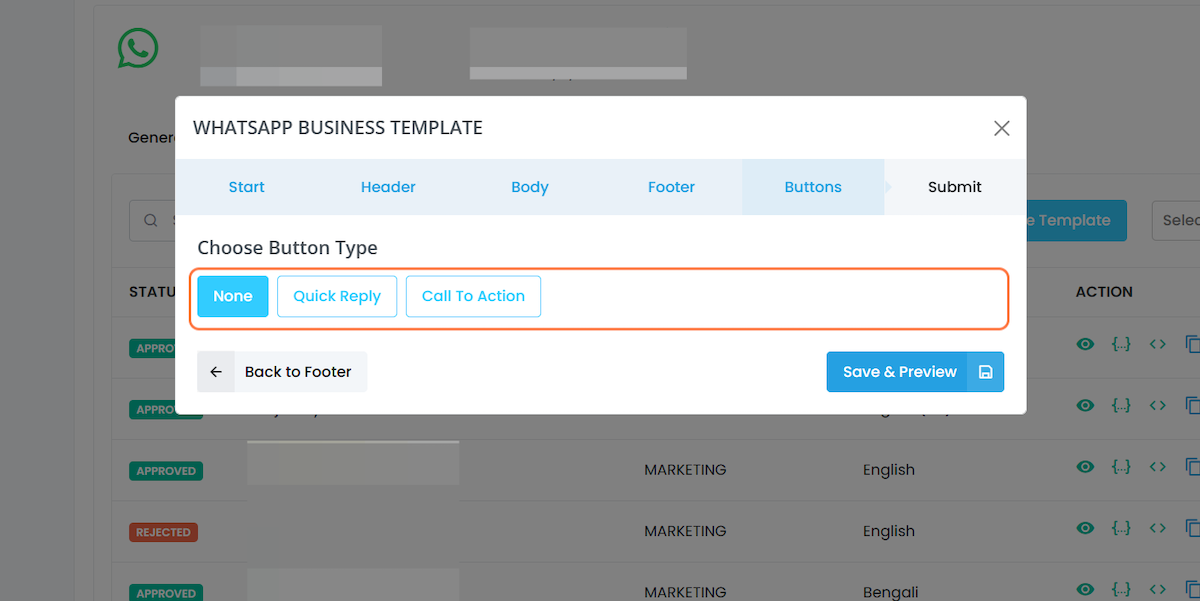Preview the APPROVED English MARKETING template eye icon

(1085, 466)
